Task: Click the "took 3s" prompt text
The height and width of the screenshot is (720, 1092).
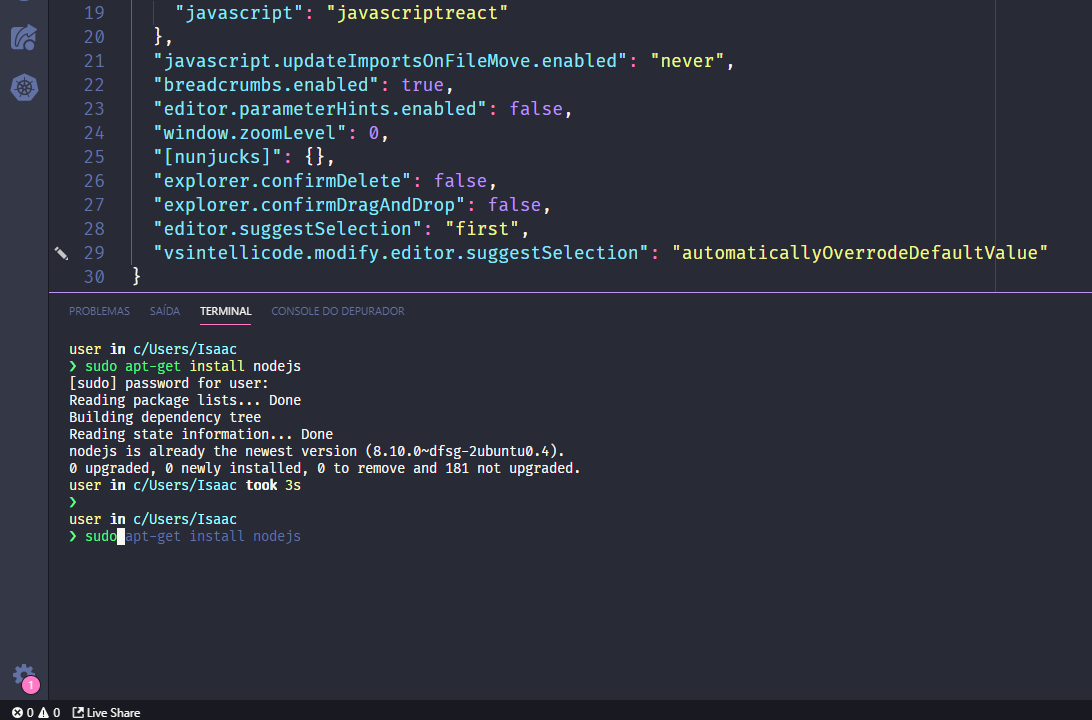Action: coord(273,485)
